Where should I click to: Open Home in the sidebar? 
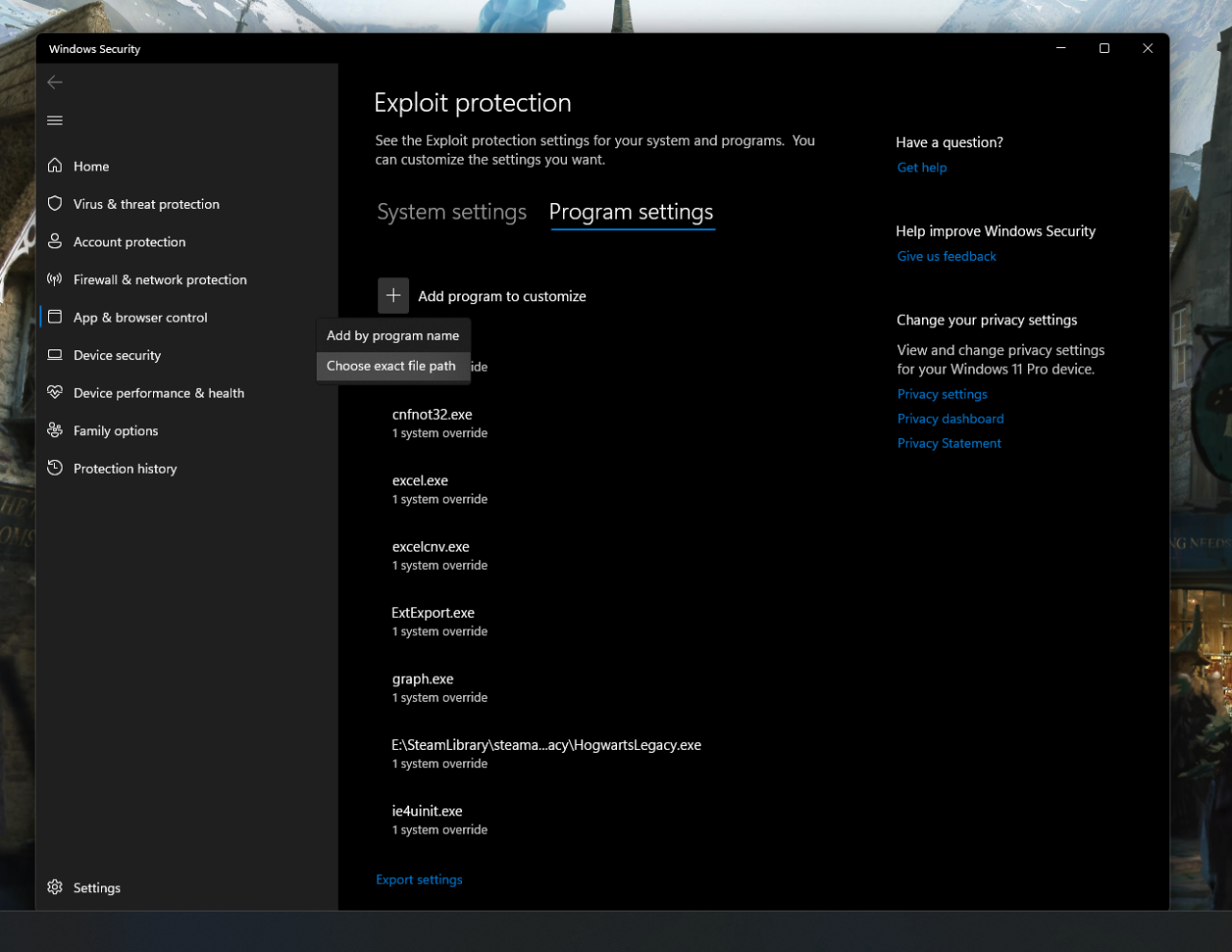coord(90,167)
